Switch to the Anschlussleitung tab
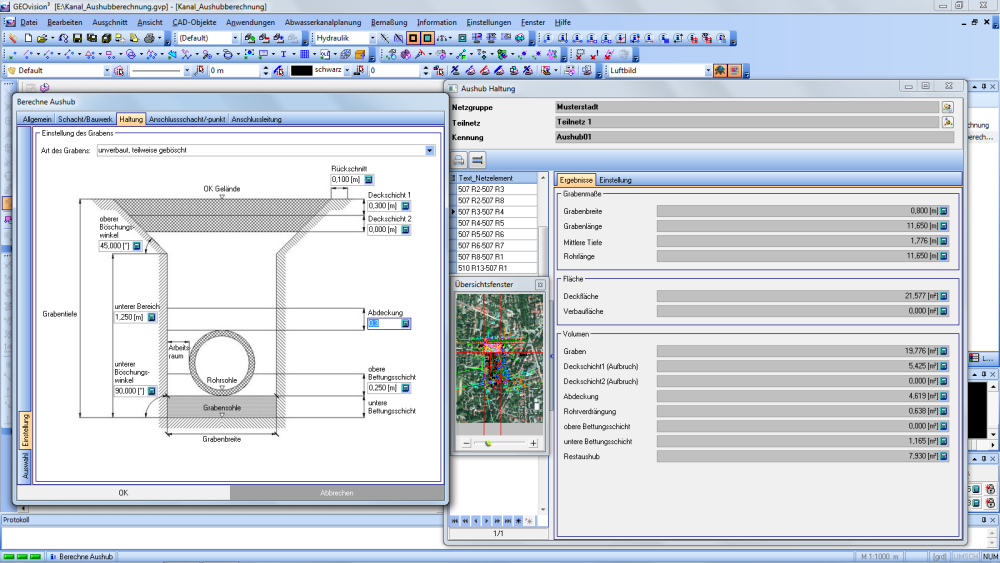The width and height of the screenshot is (1000, 563). tap(256, 119)
